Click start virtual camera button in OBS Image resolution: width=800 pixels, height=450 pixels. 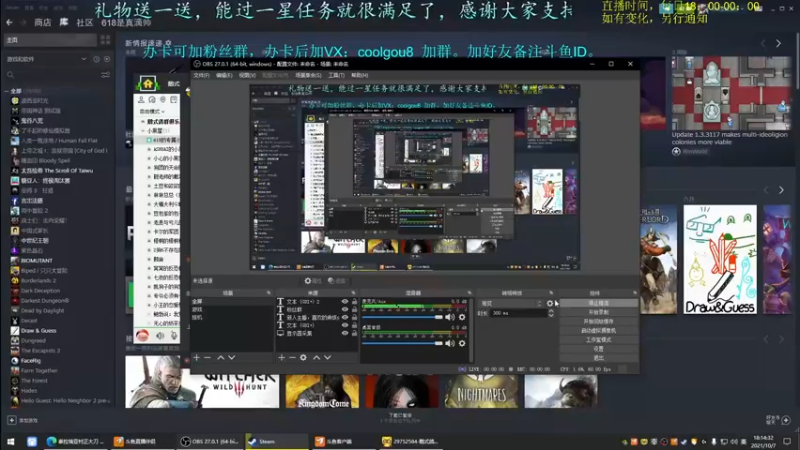598,331
